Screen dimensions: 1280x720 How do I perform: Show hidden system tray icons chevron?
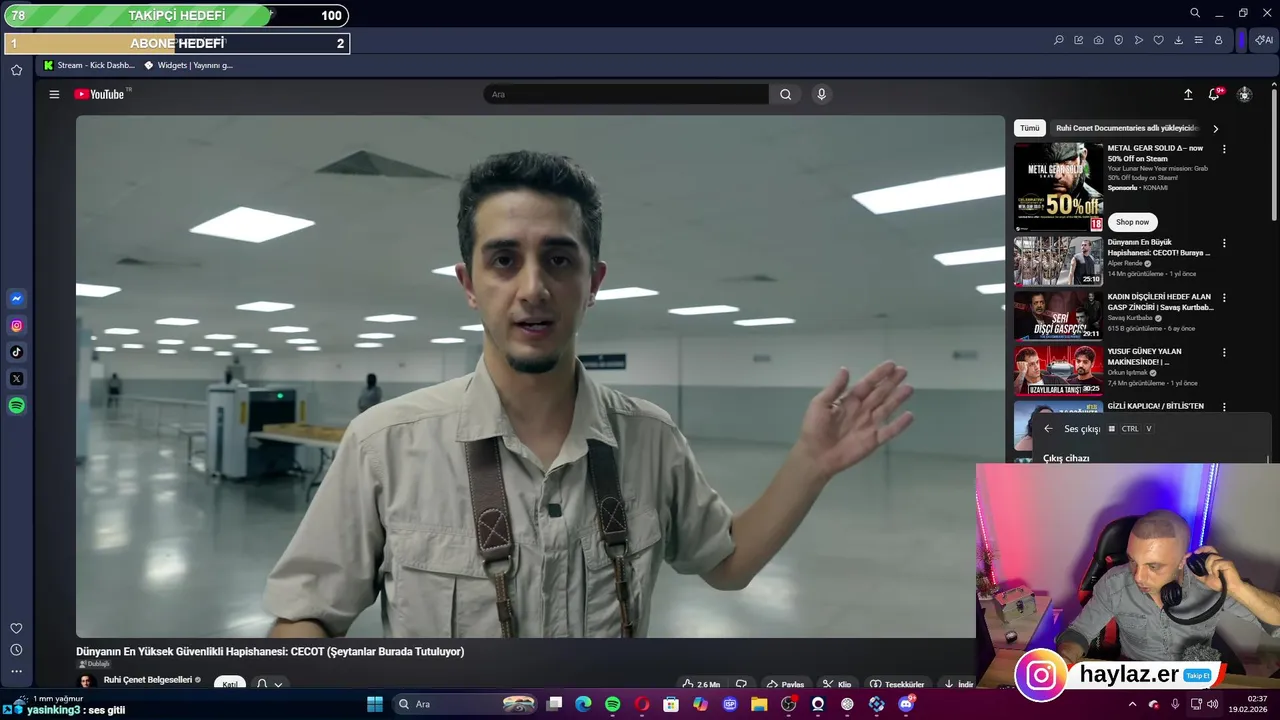point(1132,704)
